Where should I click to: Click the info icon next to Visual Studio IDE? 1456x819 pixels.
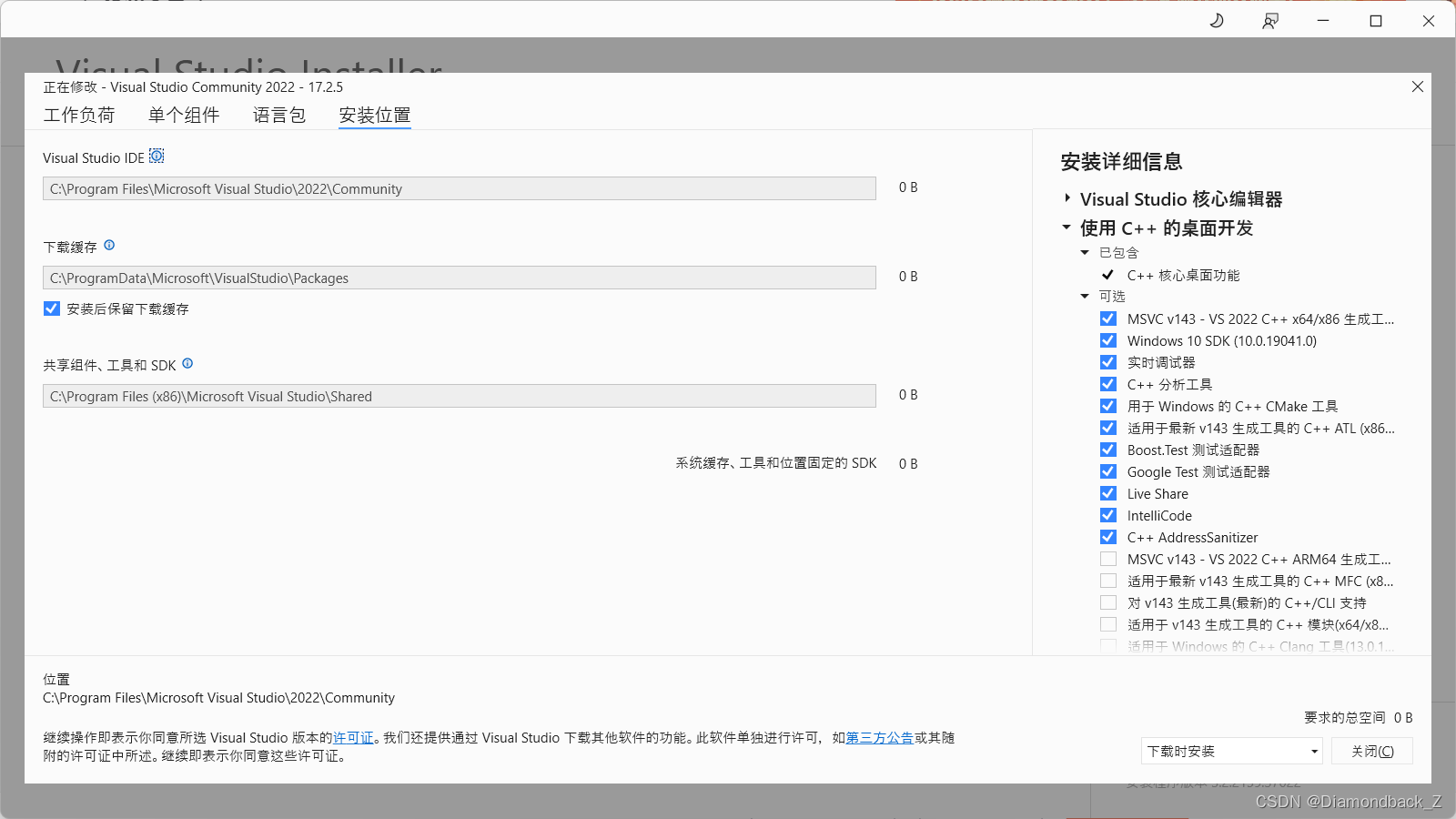tap(157, 157)
